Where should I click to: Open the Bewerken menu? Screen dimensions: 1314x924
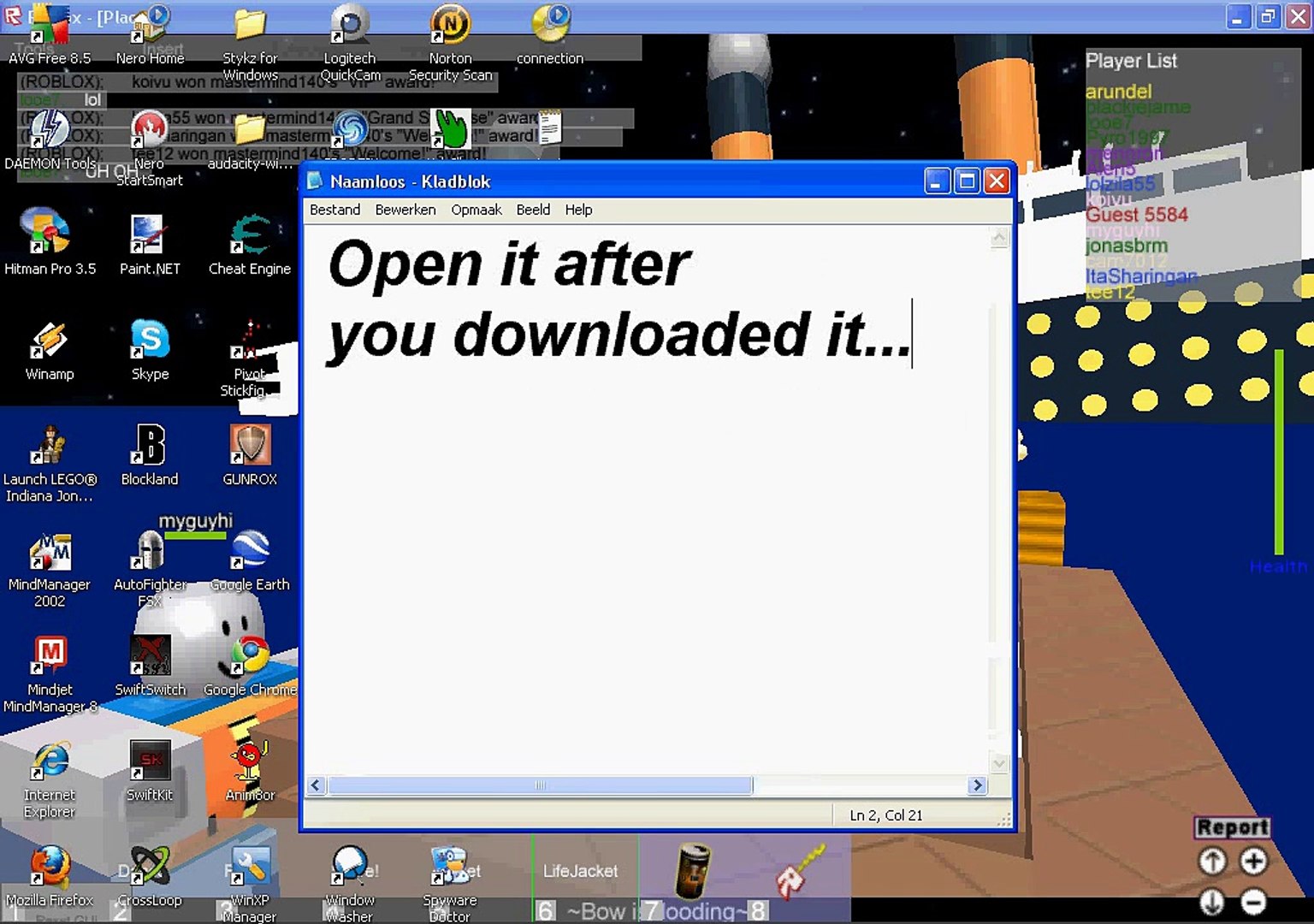tap(405, 210)
